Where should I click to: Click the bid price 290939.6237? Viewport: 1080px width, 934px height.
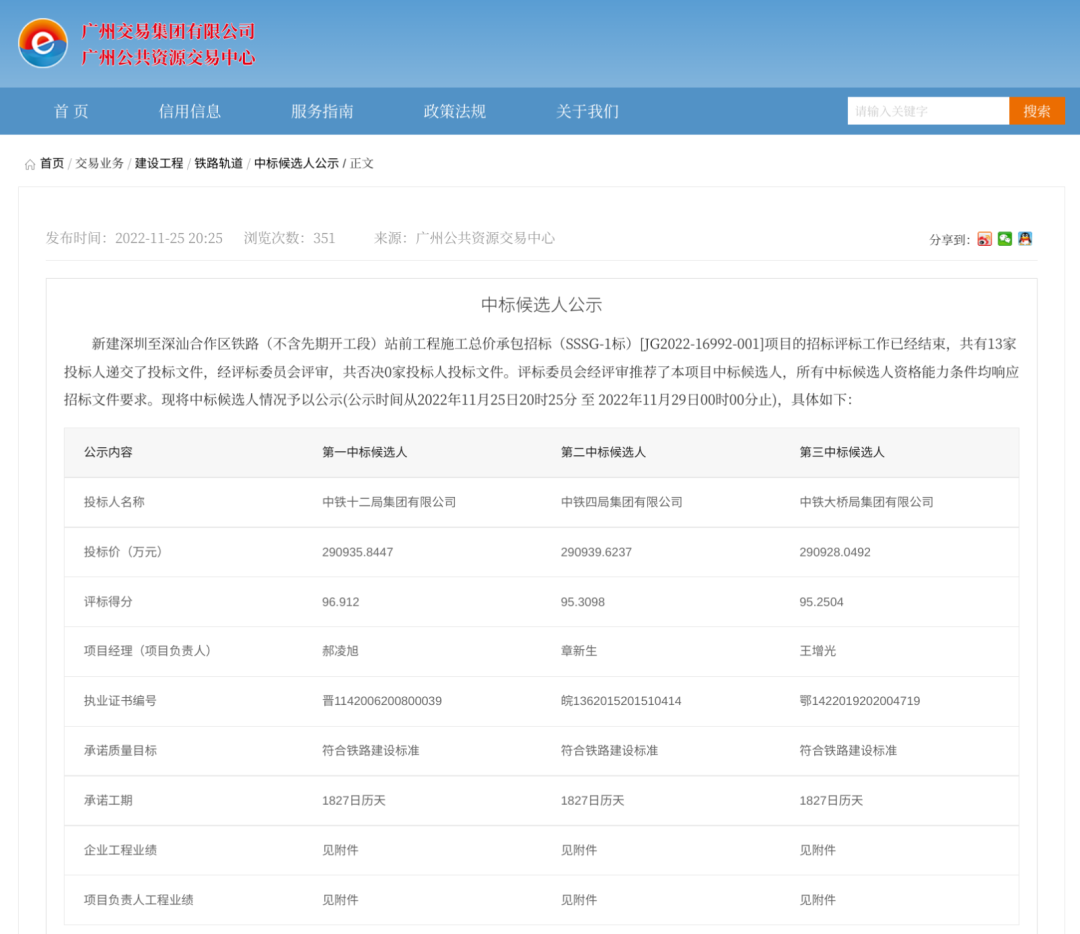596,552
